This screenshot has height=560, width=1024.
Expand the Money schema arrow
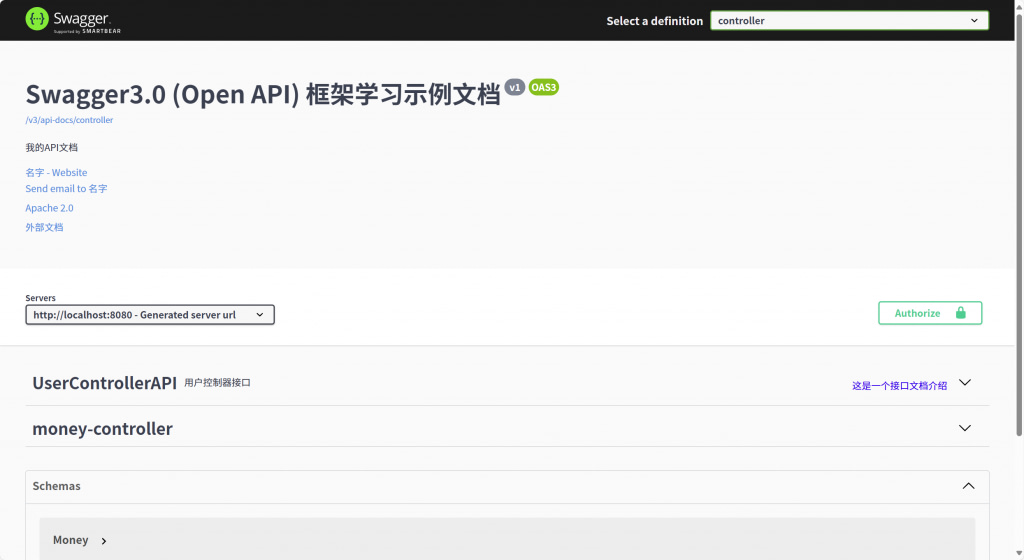(x=104, y=541)
